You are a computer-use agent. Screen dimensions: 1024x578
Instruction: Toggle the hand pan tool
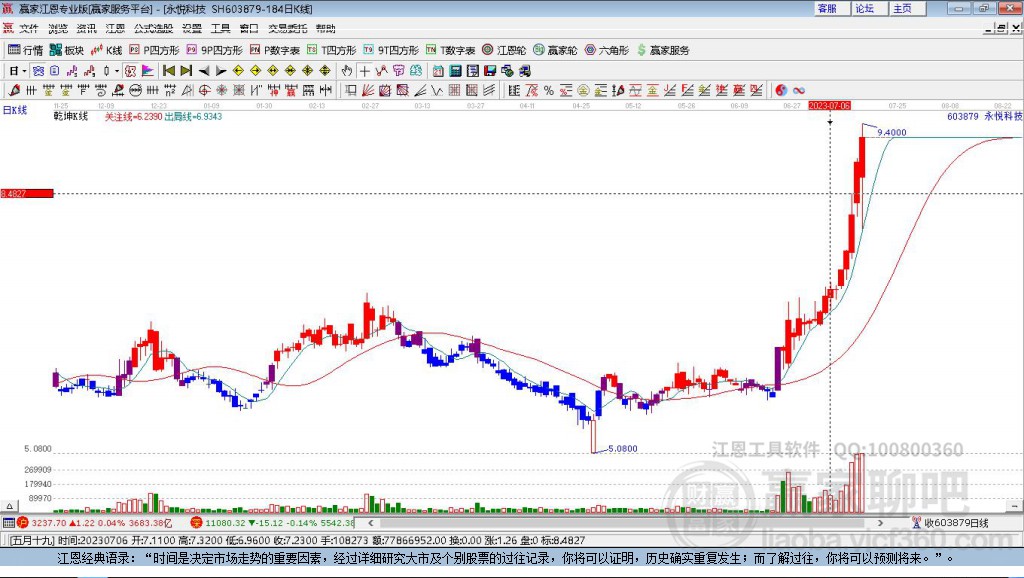click(x=347, y=71)
